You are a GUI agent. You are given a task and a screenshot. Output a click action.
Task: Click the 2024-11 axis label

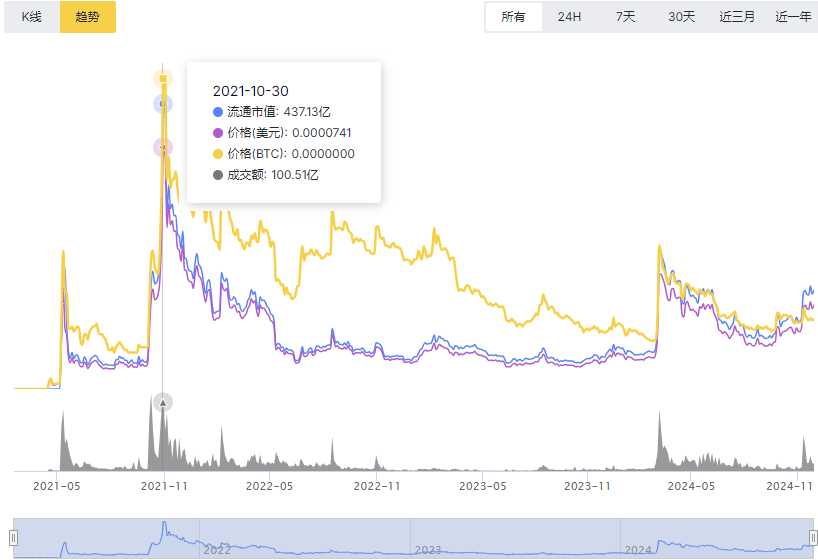point(789,486)
